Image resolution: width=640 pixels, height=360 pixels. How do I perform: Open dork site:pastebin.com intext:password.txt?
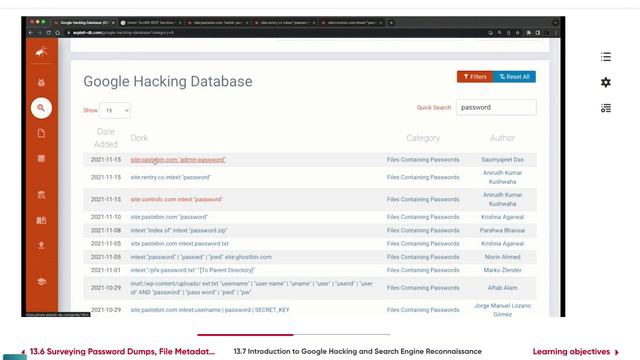[x=180, y=243]
